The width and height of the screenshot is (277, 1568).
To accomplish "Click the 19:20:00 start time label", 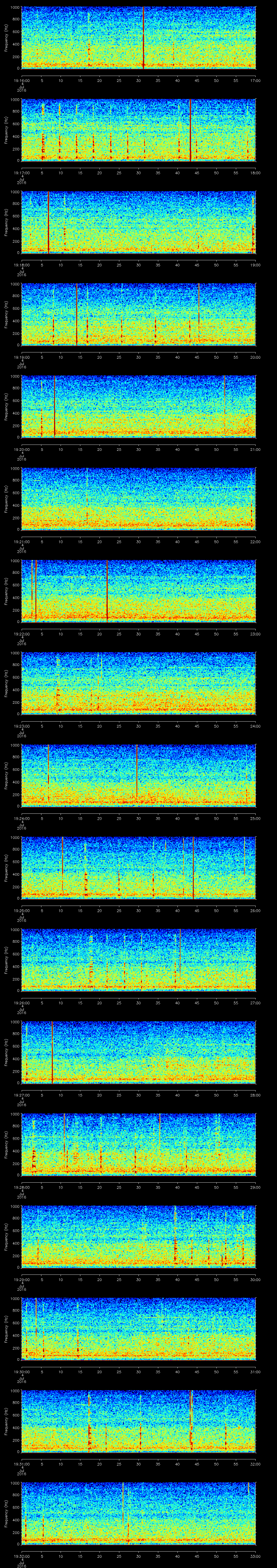I will click(22, 449).
